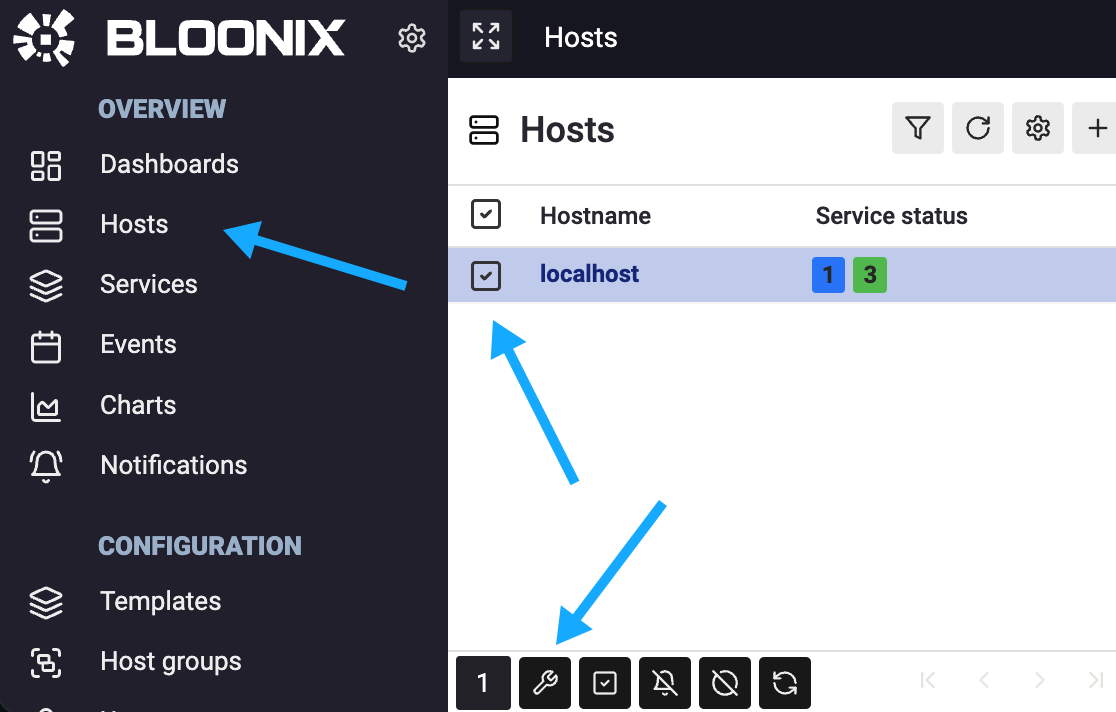Click the selected-count button showing 1
The image size is (1116, 712).
pyautogui.click(x=483, y=683)
